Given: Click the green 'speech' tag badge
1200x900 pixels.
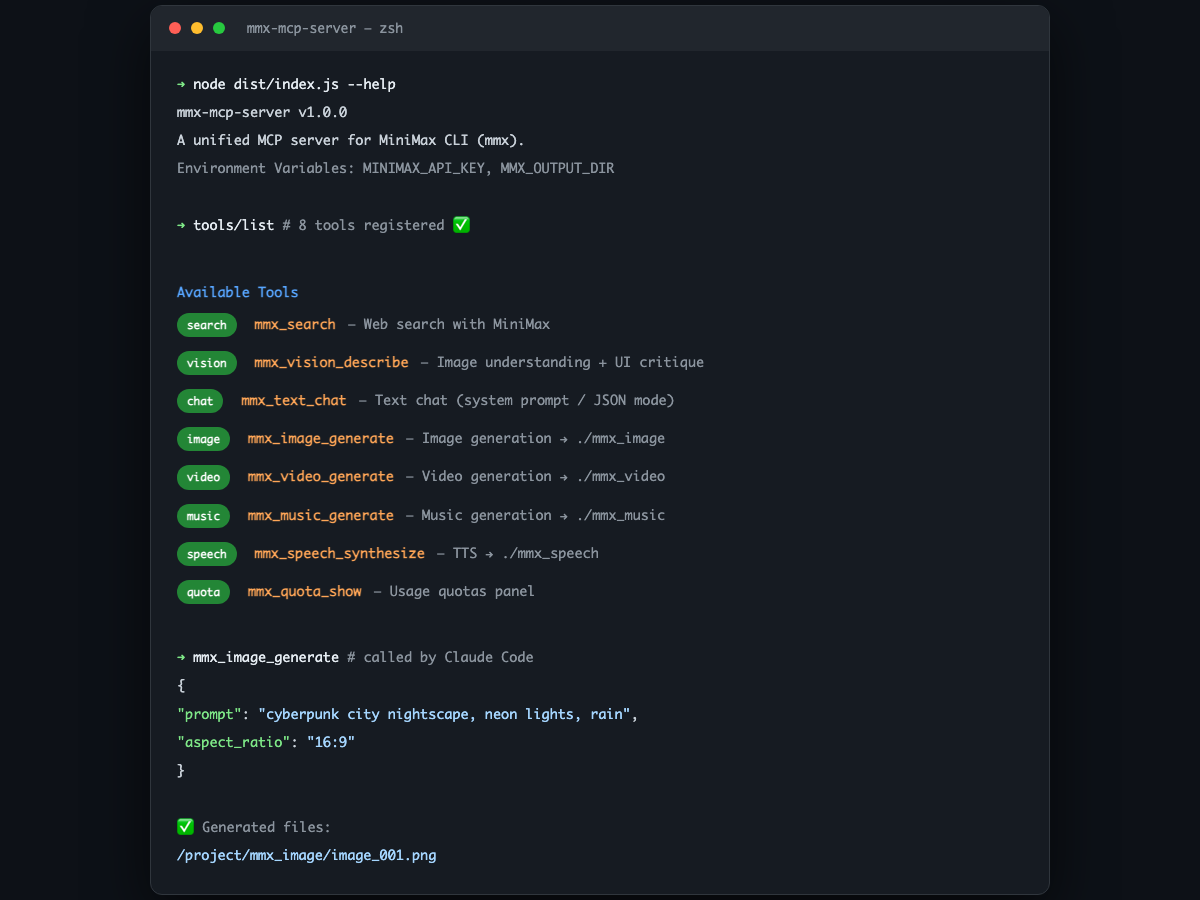Looking at the screenshot, I should [207, 554].
